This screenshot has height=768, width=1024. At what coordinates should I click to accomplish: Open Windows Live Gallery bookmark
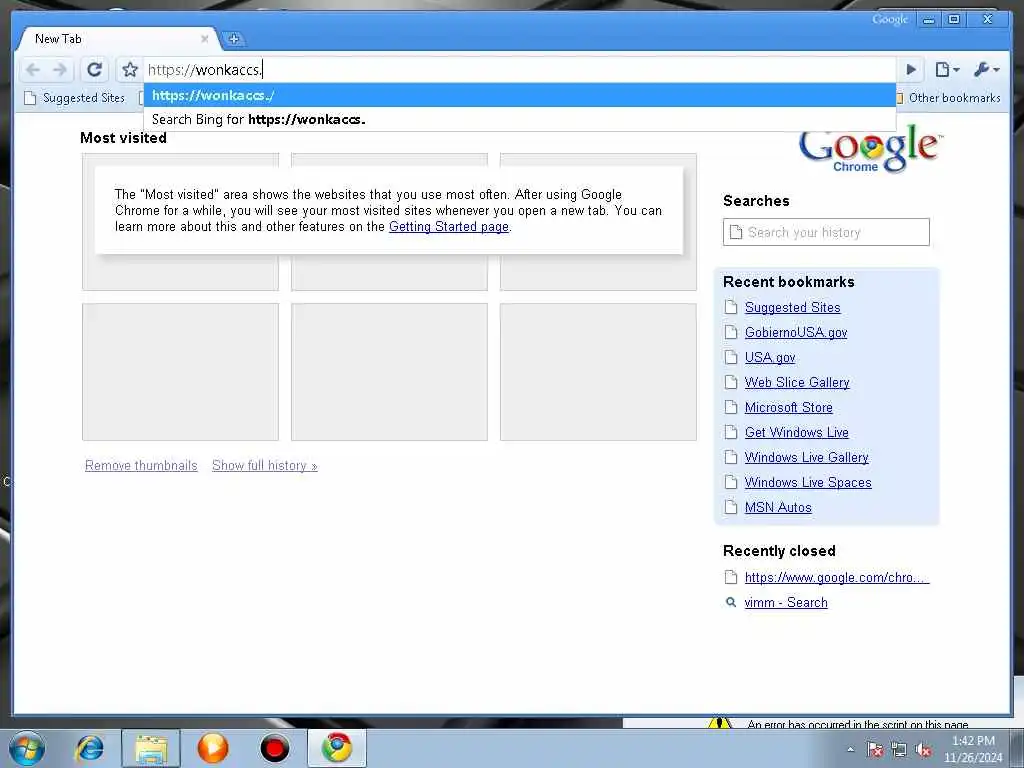807,458
